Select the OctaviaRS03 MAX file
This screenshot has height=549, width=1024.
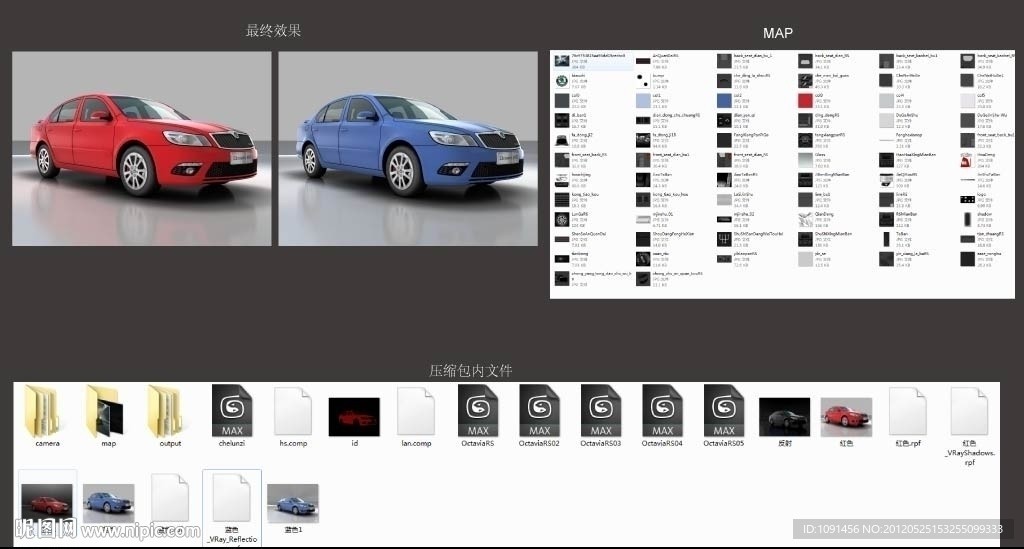tap(601, 412)
